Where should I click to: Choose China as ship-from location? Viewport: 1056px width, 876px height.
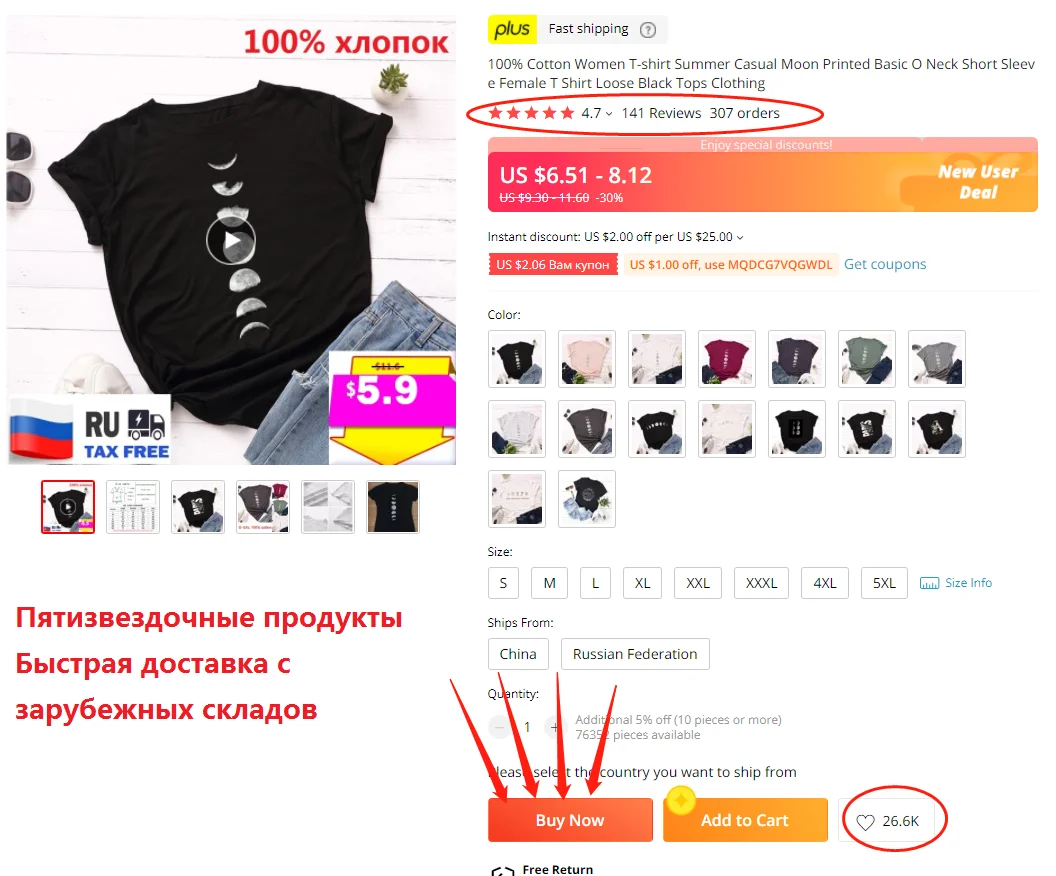click(518, 654)
